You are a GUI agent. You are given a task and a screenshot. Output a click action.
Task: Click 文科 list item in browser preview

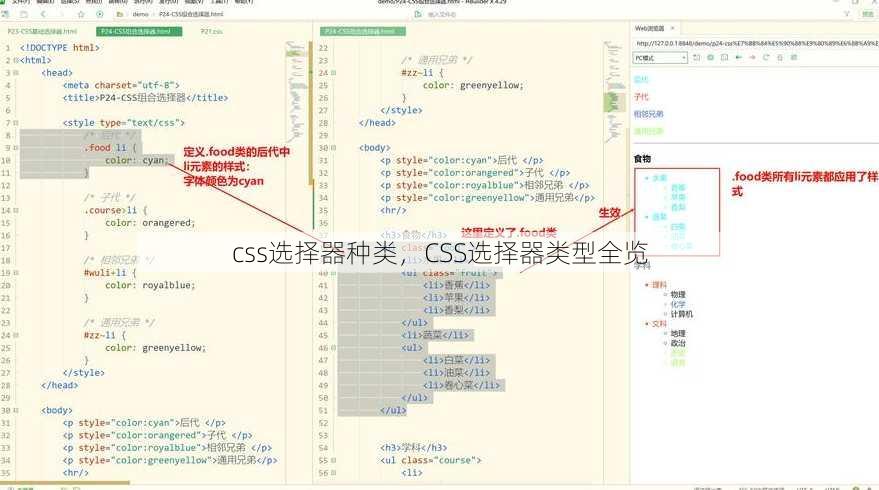659,323
